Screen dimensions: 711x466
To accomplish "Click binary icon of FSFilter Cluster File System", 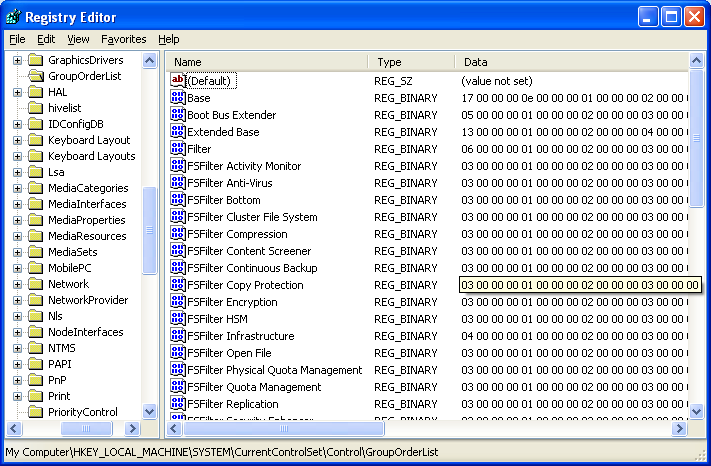I will click(x=177, y=216).
